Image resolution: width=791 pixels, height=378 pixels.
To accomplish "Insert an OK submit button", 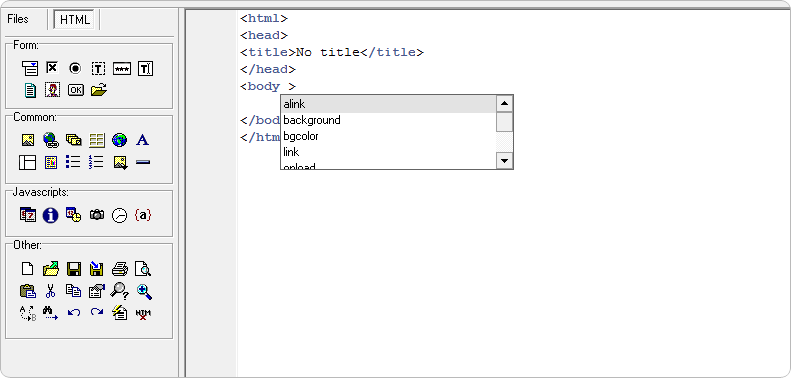I will tap(76, 90).
